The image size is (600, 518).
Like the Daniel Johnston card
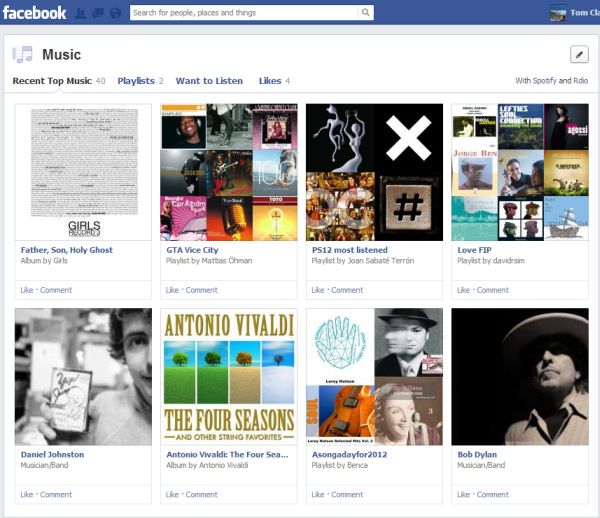click(x=27, y=495)
